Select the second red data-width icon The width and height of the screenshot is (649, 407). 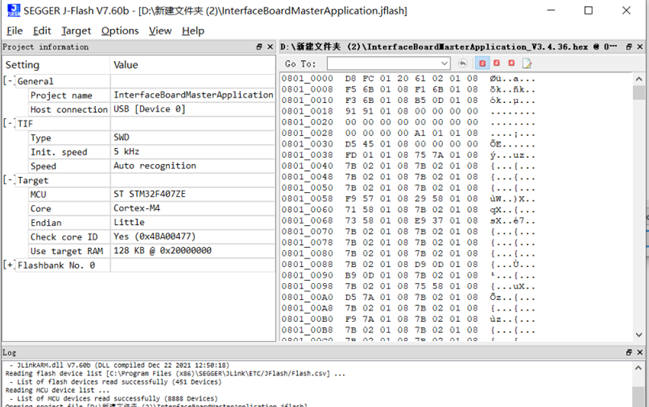tap(497, 64)
